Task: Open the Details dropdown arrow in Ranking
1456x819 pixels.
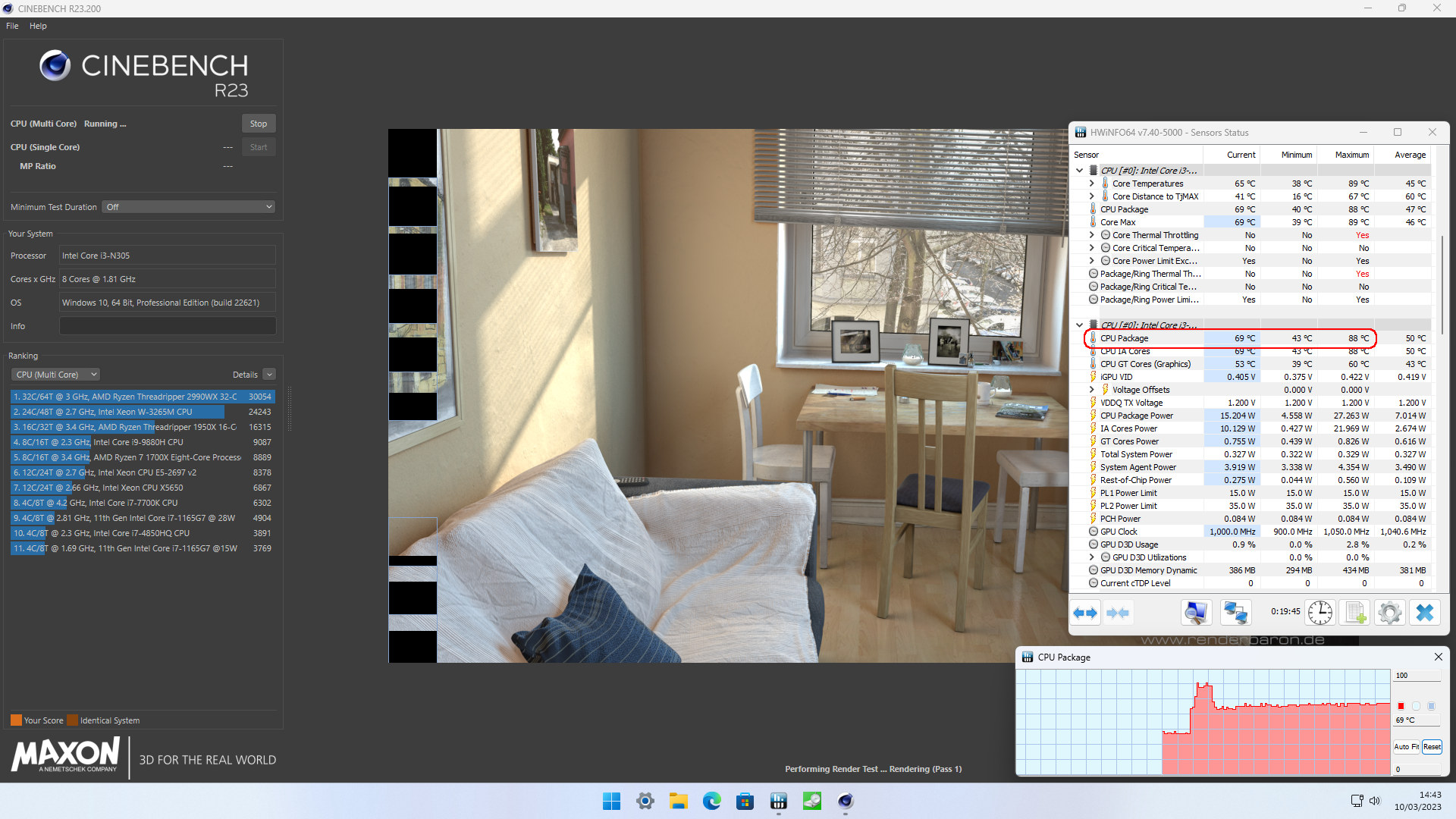Action: click(269, 375)
